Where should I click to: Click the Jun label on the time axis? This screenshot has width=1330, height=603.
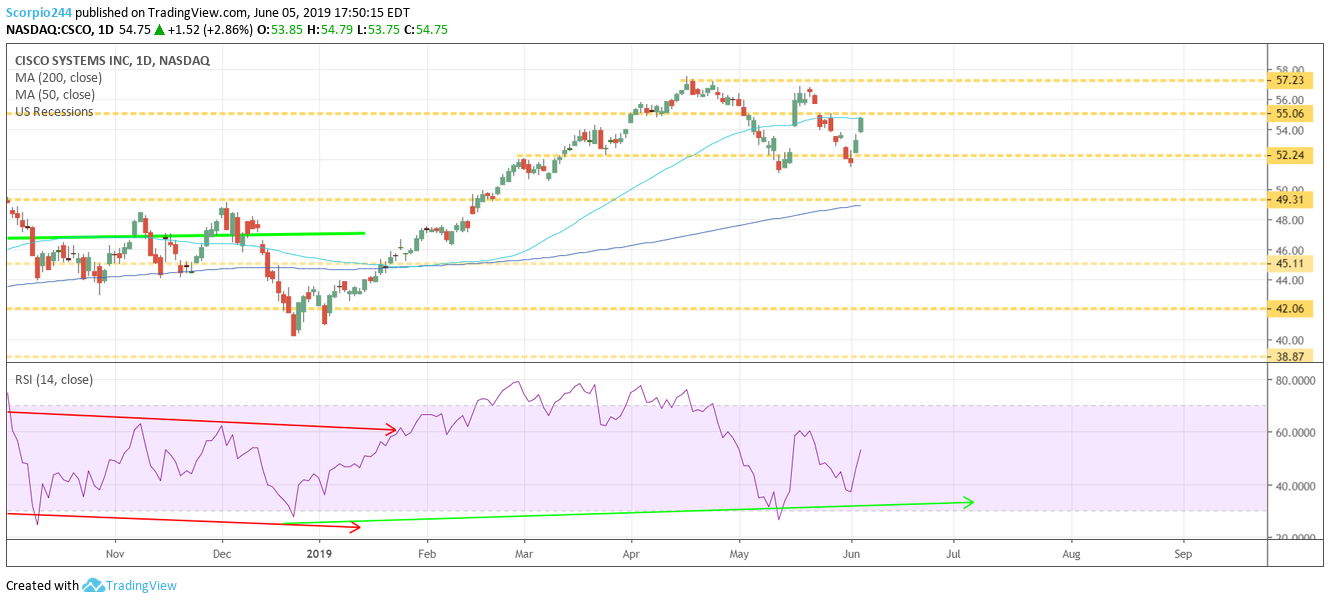(849, 551)
